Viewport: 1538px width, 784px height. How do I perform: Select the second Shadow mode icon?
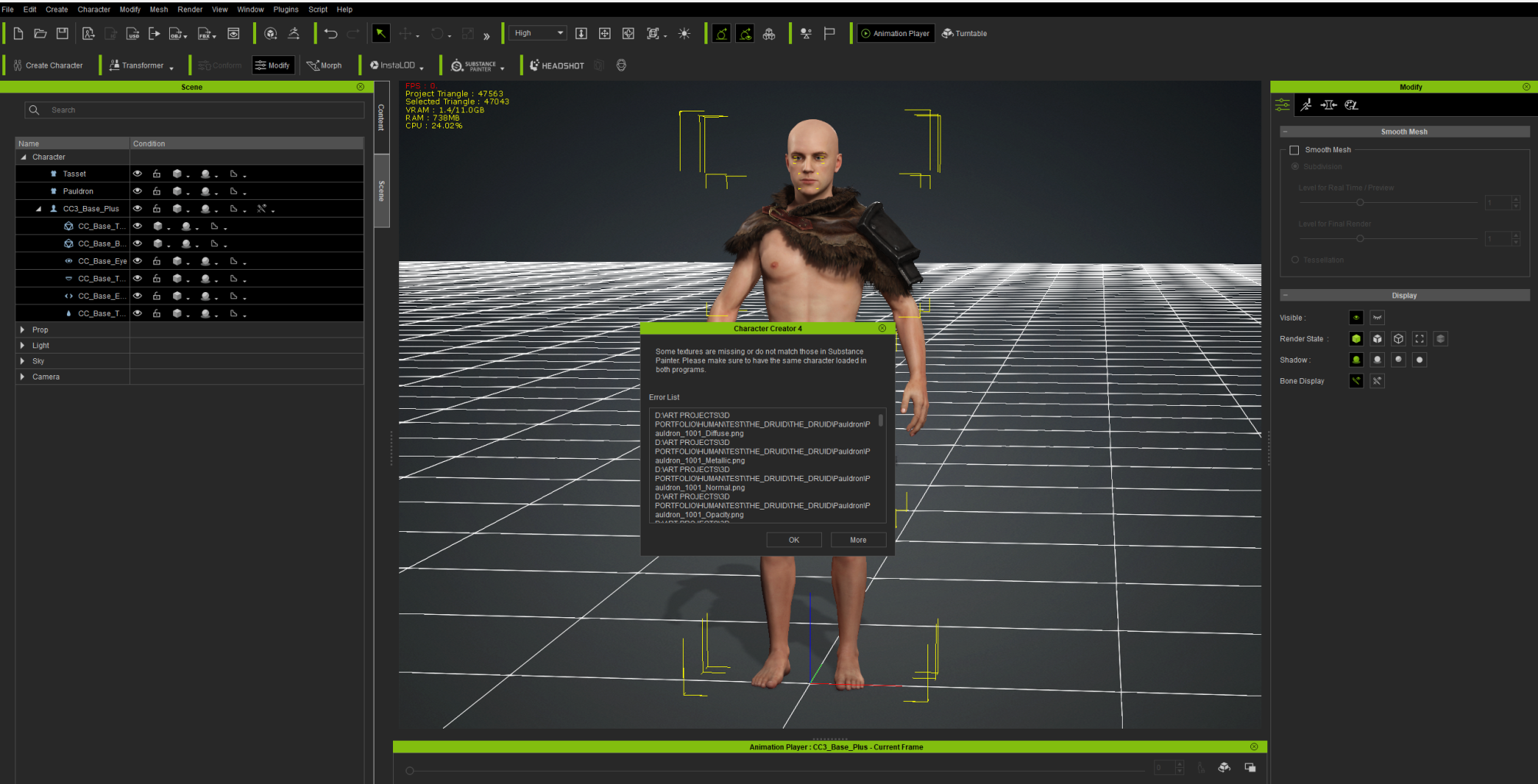[1377, 360]
